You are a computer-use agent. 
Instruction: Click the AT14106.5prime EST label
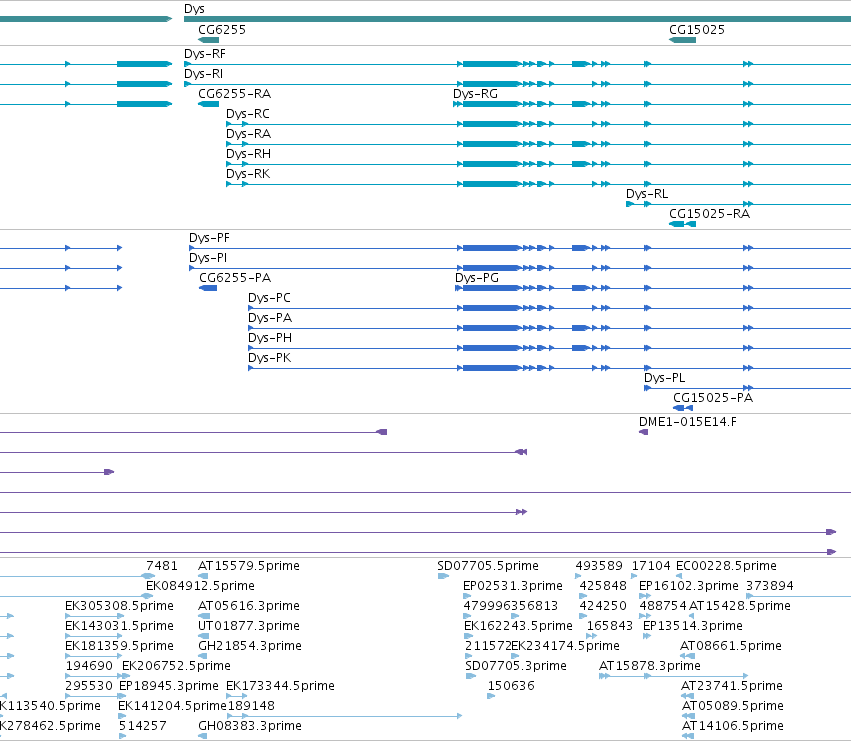coord(733,727)
